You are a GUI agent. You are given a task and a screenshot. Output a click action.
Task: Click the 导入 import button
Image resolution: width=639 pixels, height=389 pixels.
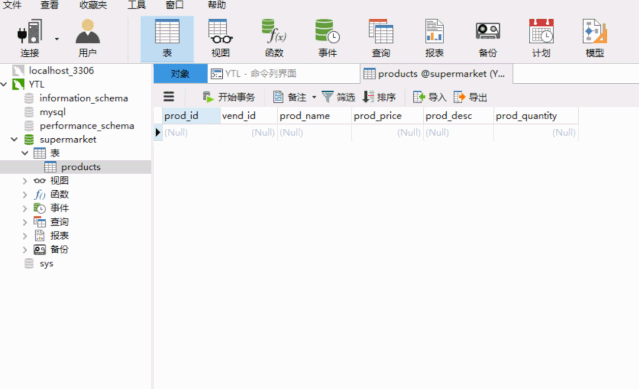(x=430, y=97)
